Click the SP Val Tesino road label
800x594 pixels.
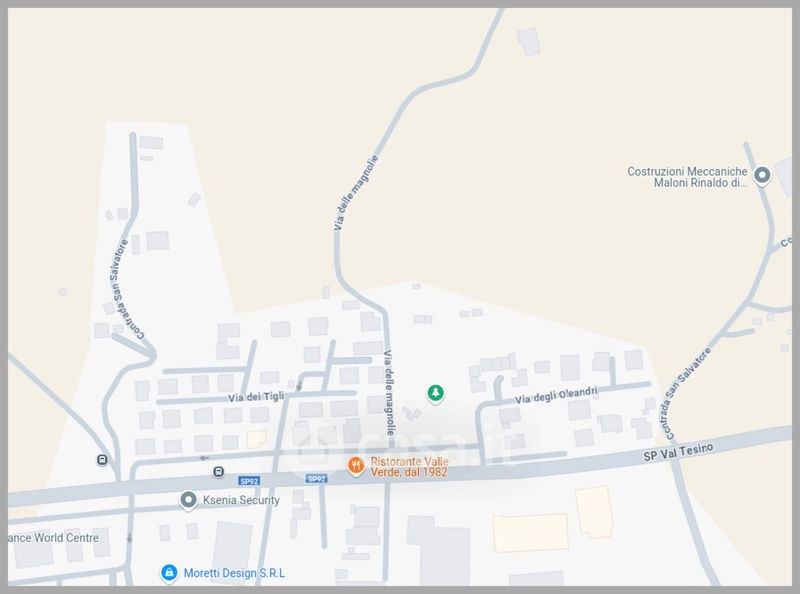(x=678, y=452)
